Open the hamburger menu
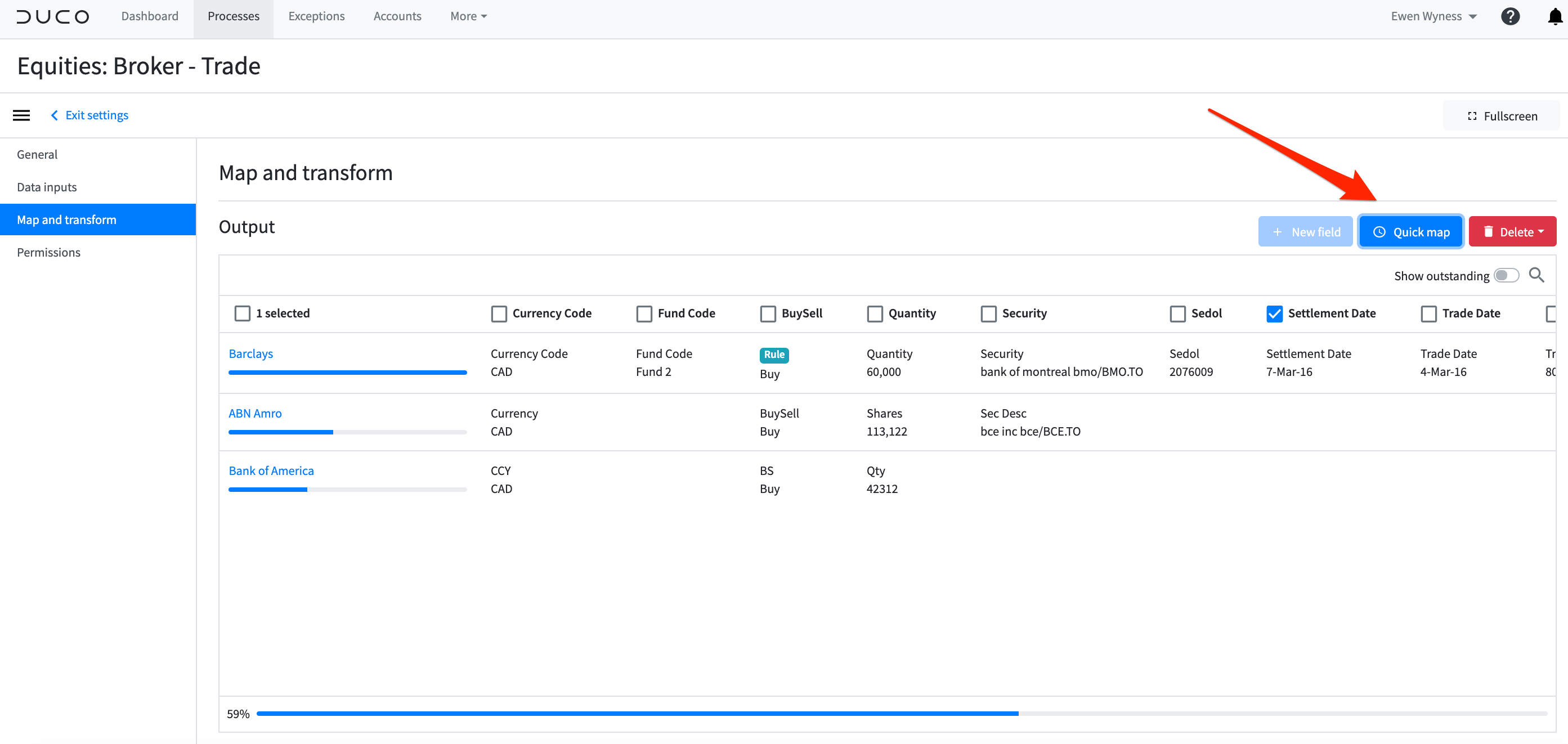The height and width of the screenshot is (744, 1568). tap(21, 115)
